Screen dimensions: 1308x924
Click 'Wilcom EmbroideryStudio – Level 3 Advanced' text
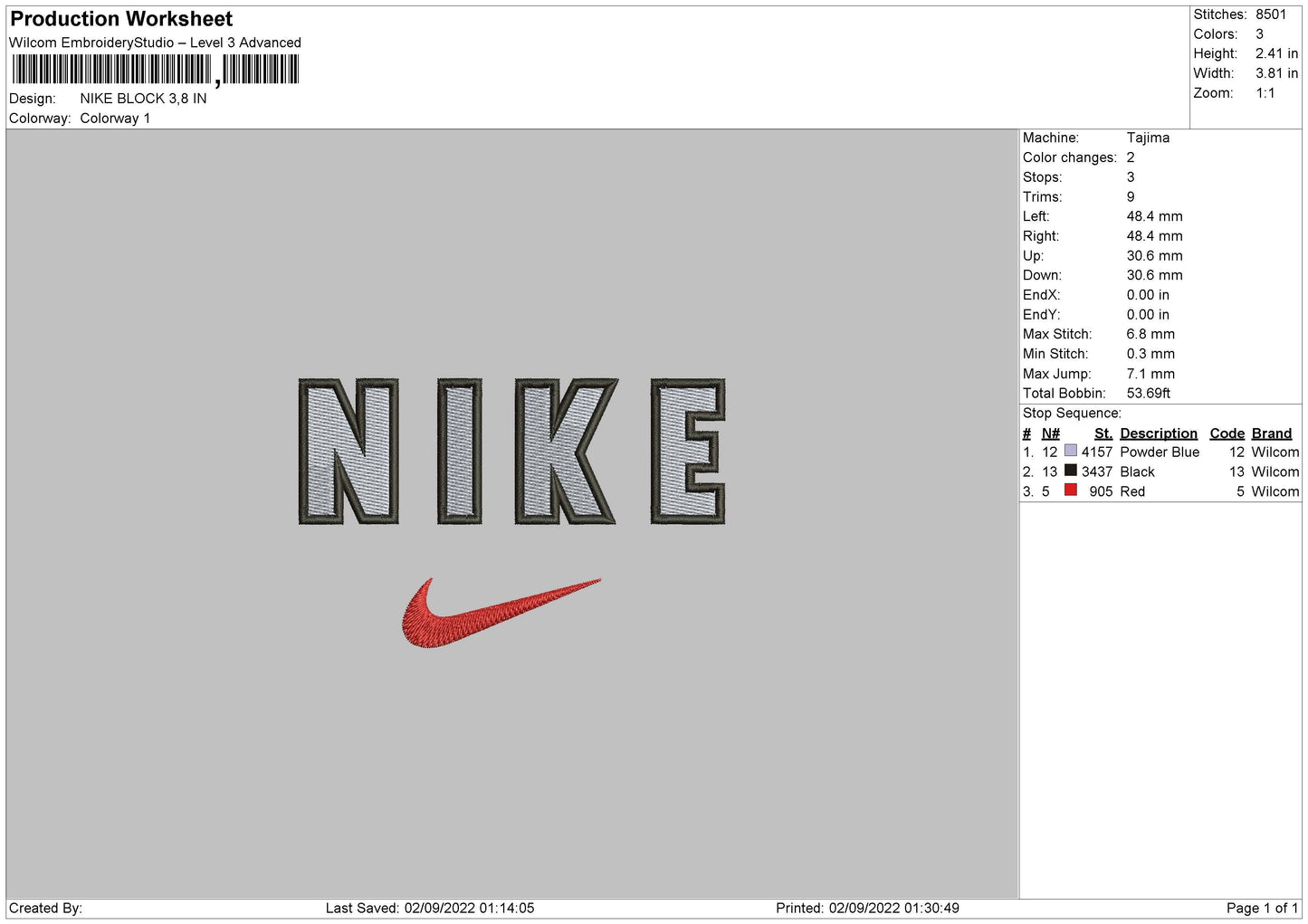[x=155, y=43]
